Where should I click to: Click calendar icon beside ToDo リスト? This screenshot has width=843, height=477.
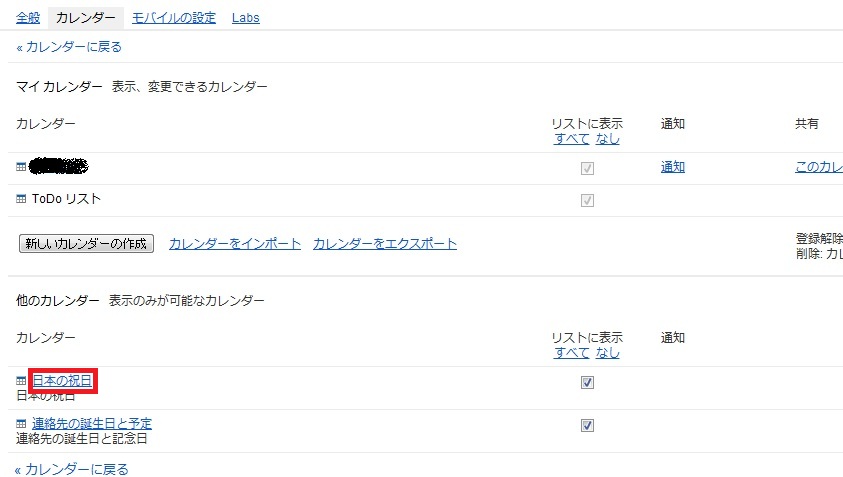[x=21, y=199]
